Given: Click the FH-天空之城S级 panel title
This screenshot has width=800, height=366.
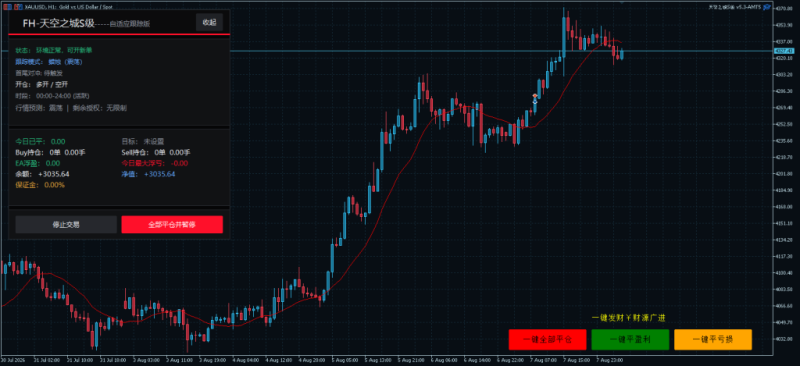Looking at the screenshot, I should (x=59, y=23).
